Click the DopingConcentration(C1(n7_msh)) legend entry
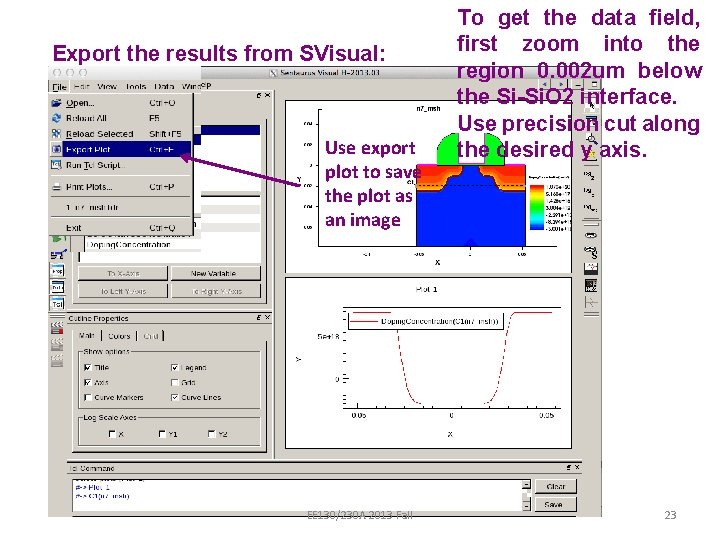This screenshot has height=540, width=720. [426, 321]
